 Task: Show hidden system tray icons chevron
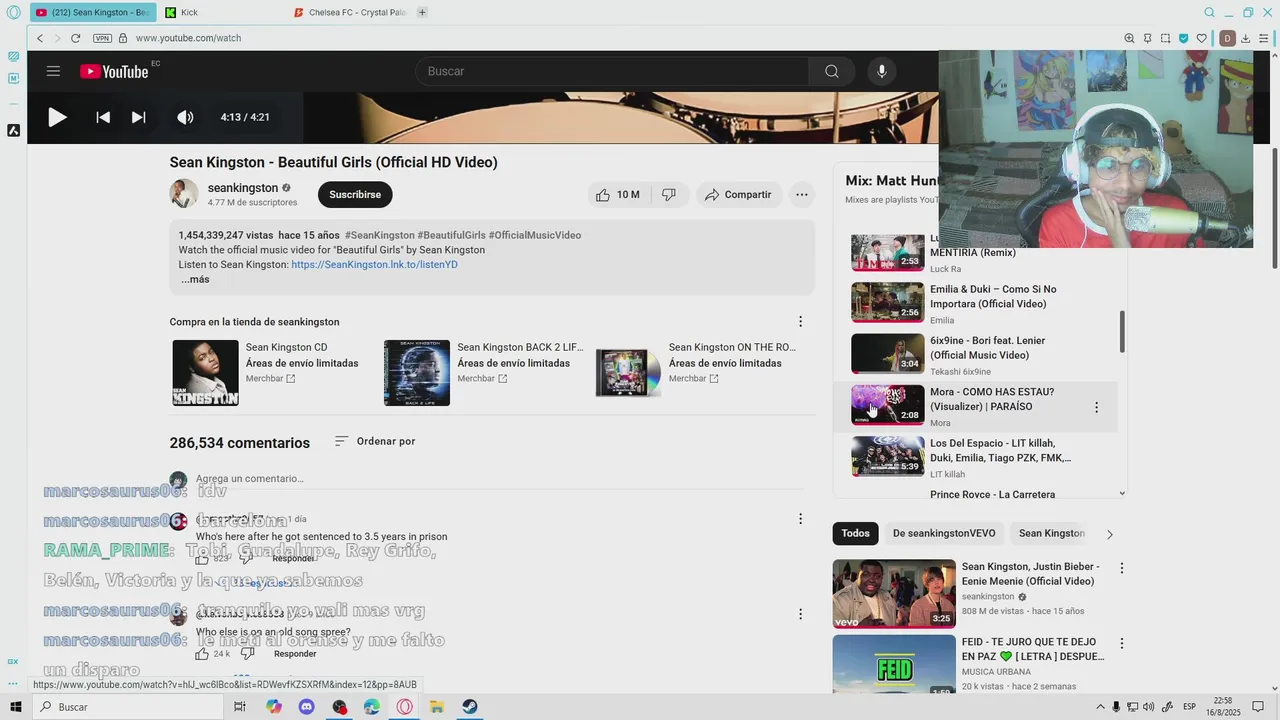pyautogui.click(x=1100, y=707)
